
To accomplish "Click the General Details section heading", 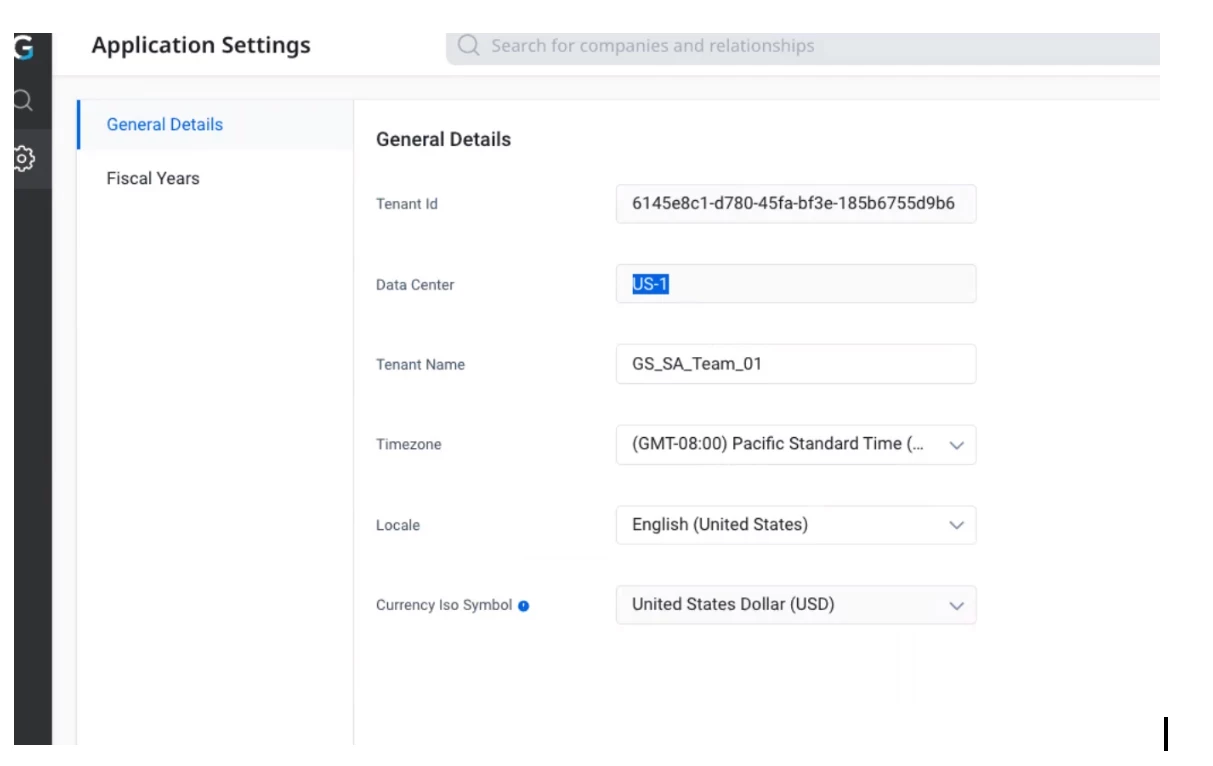I will 443,140.
